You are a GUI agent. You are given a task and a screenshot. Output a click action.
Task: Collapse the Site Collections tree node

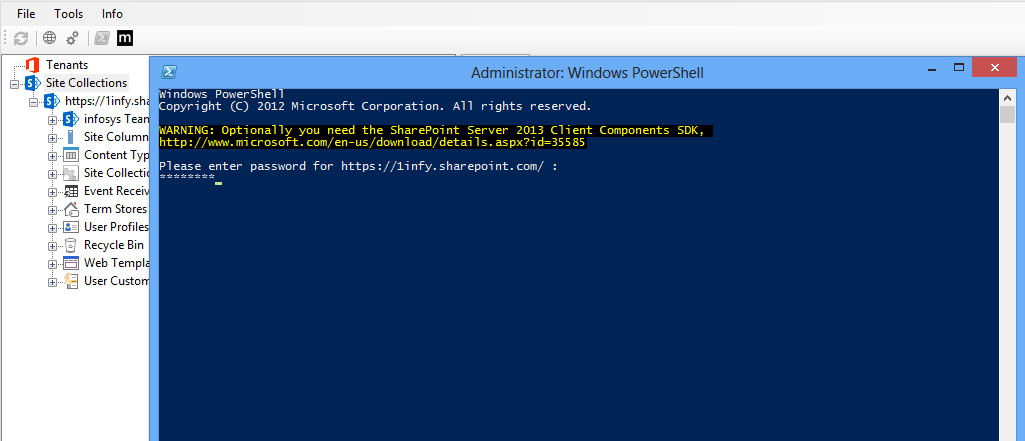click(x=14, y=84)
